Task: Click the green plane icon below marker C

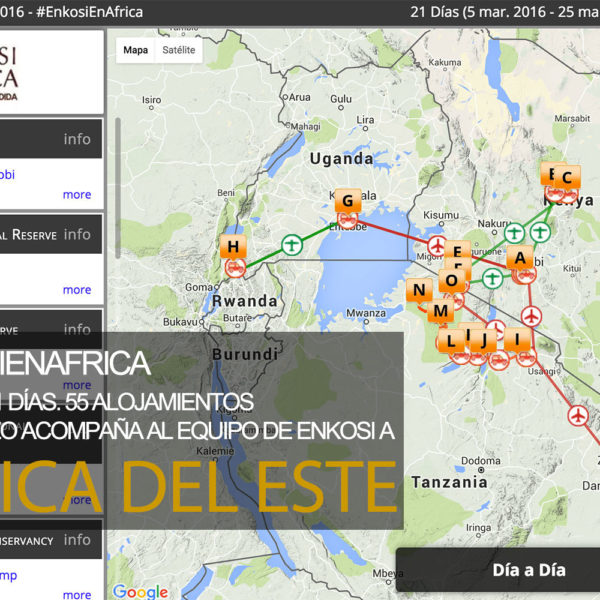Action: [x=540, y=232]
